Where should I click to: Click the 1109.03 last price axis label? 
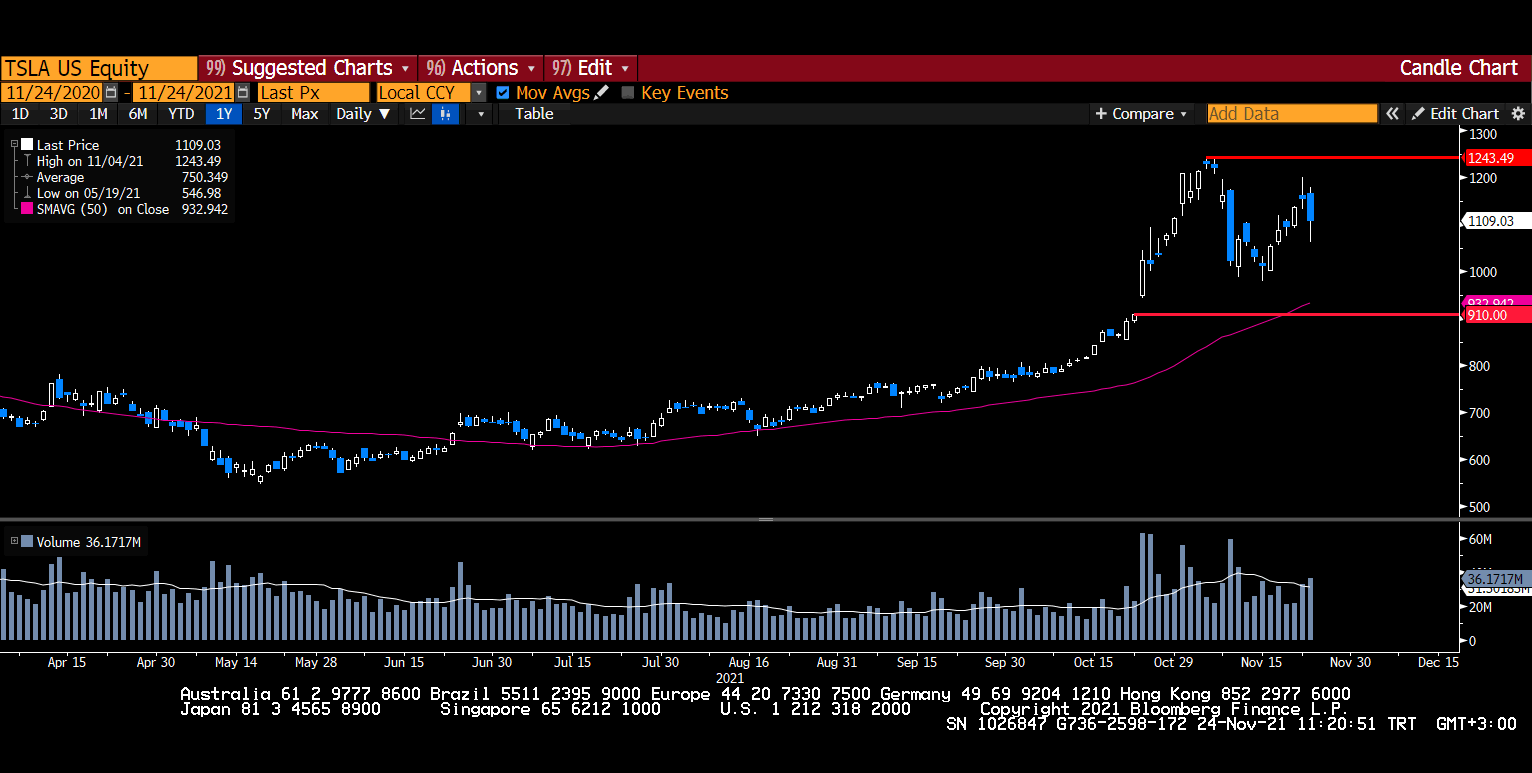click(1496, 221)
